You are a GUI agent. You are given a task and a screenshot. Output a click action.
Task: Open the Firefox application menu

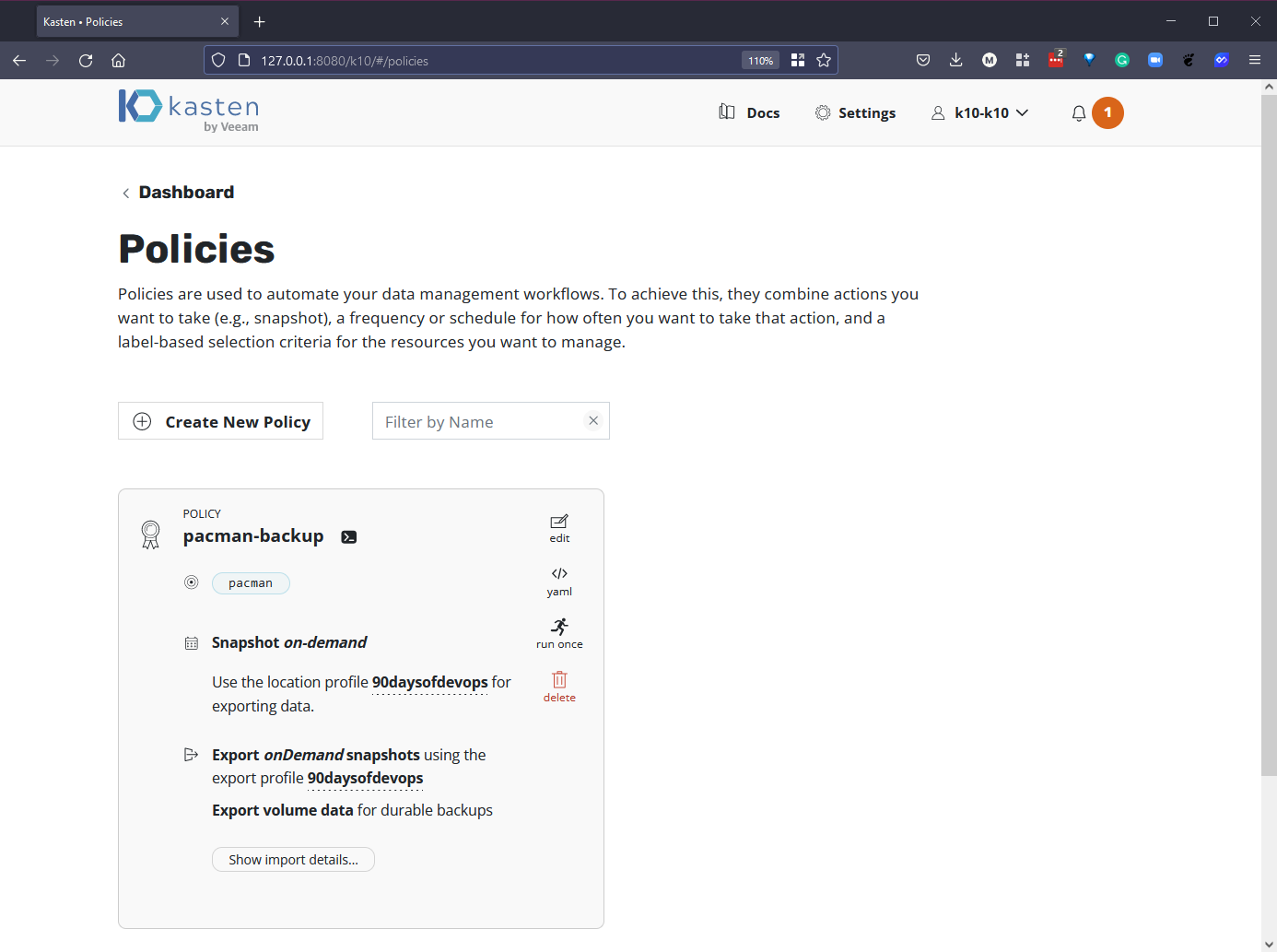coord(1254,61)
